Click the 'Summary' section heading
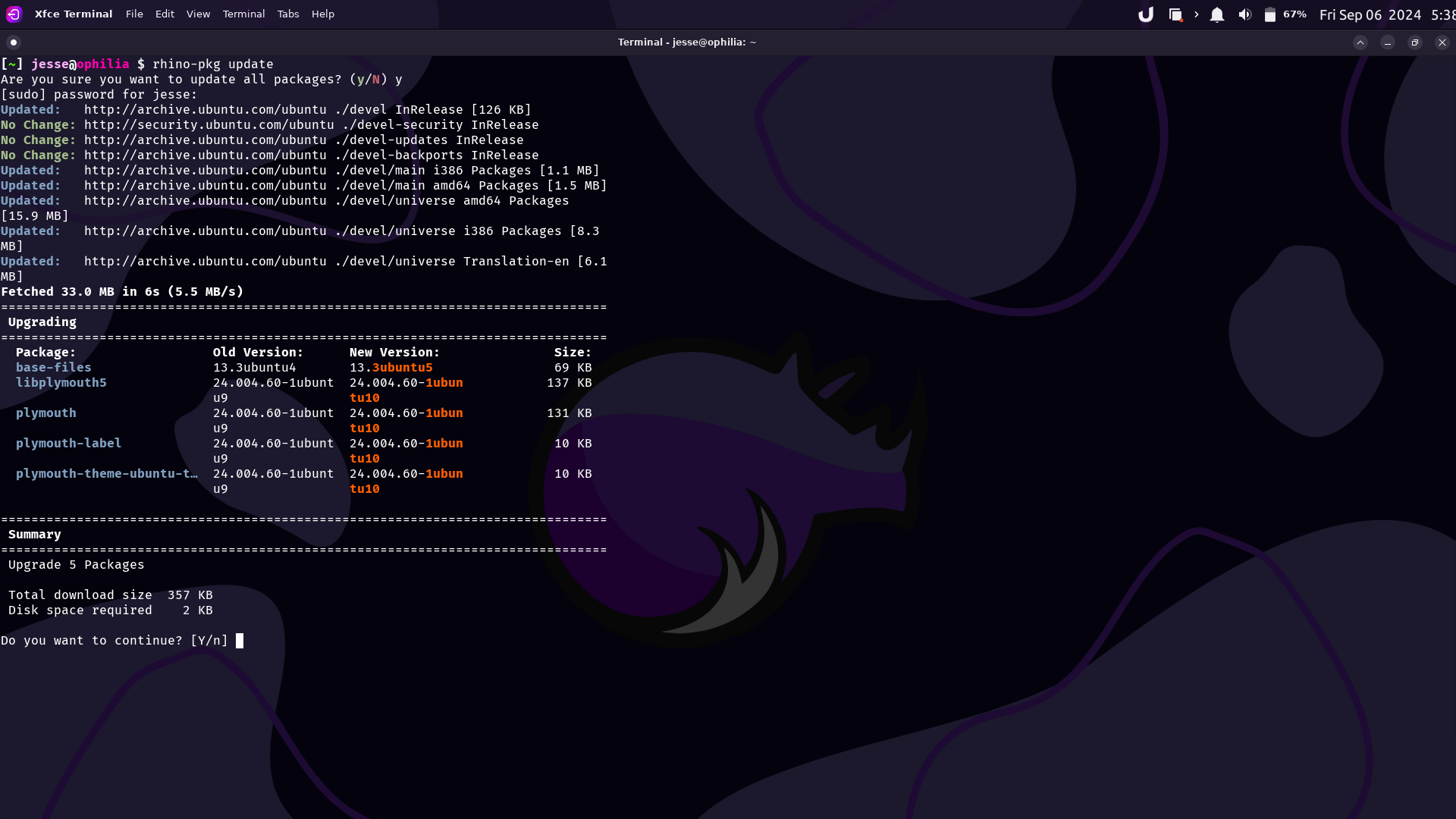This screenshot has width=1456, height=819. 34,534
